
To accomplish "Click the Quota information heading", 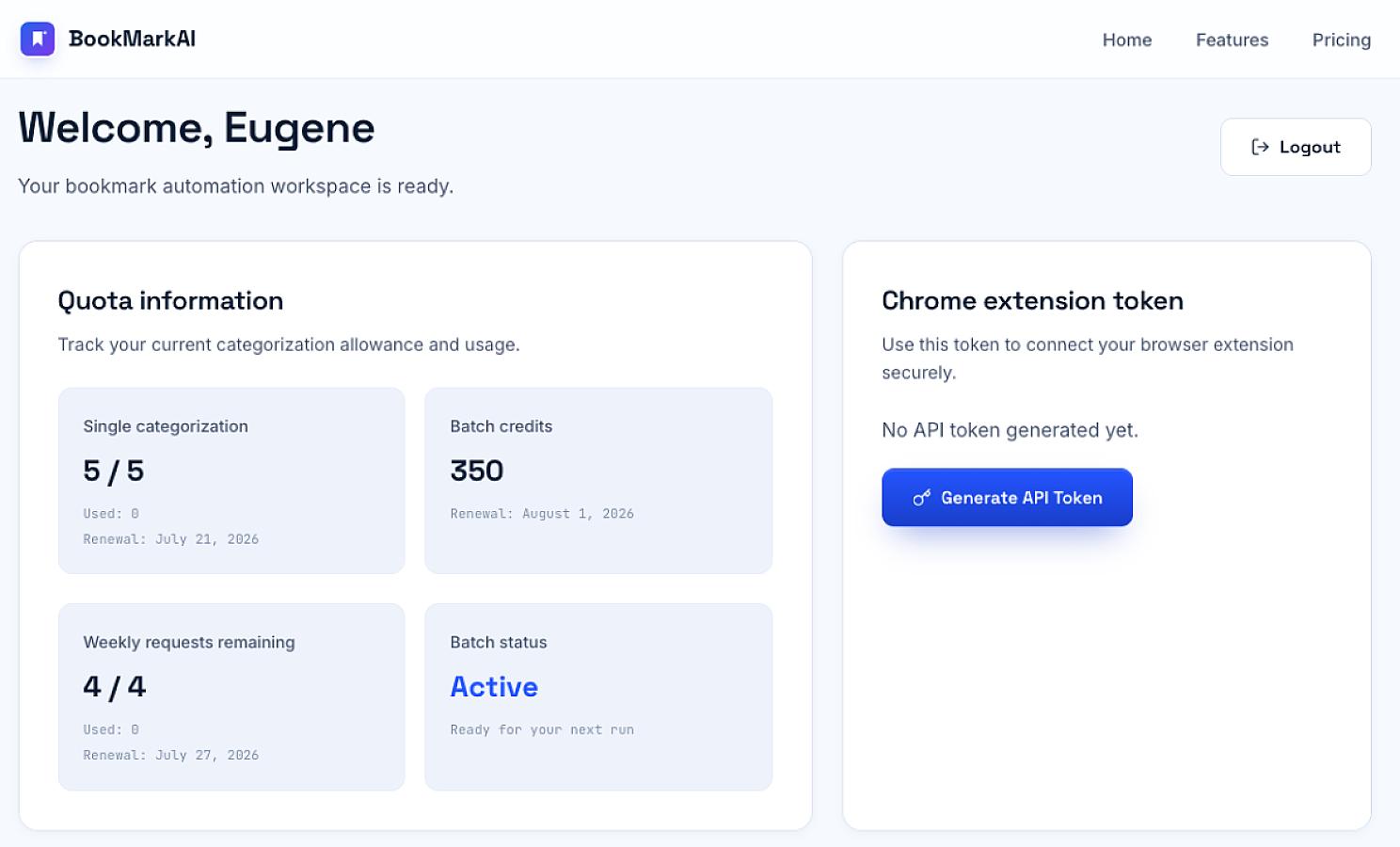I will coord(170,300).
